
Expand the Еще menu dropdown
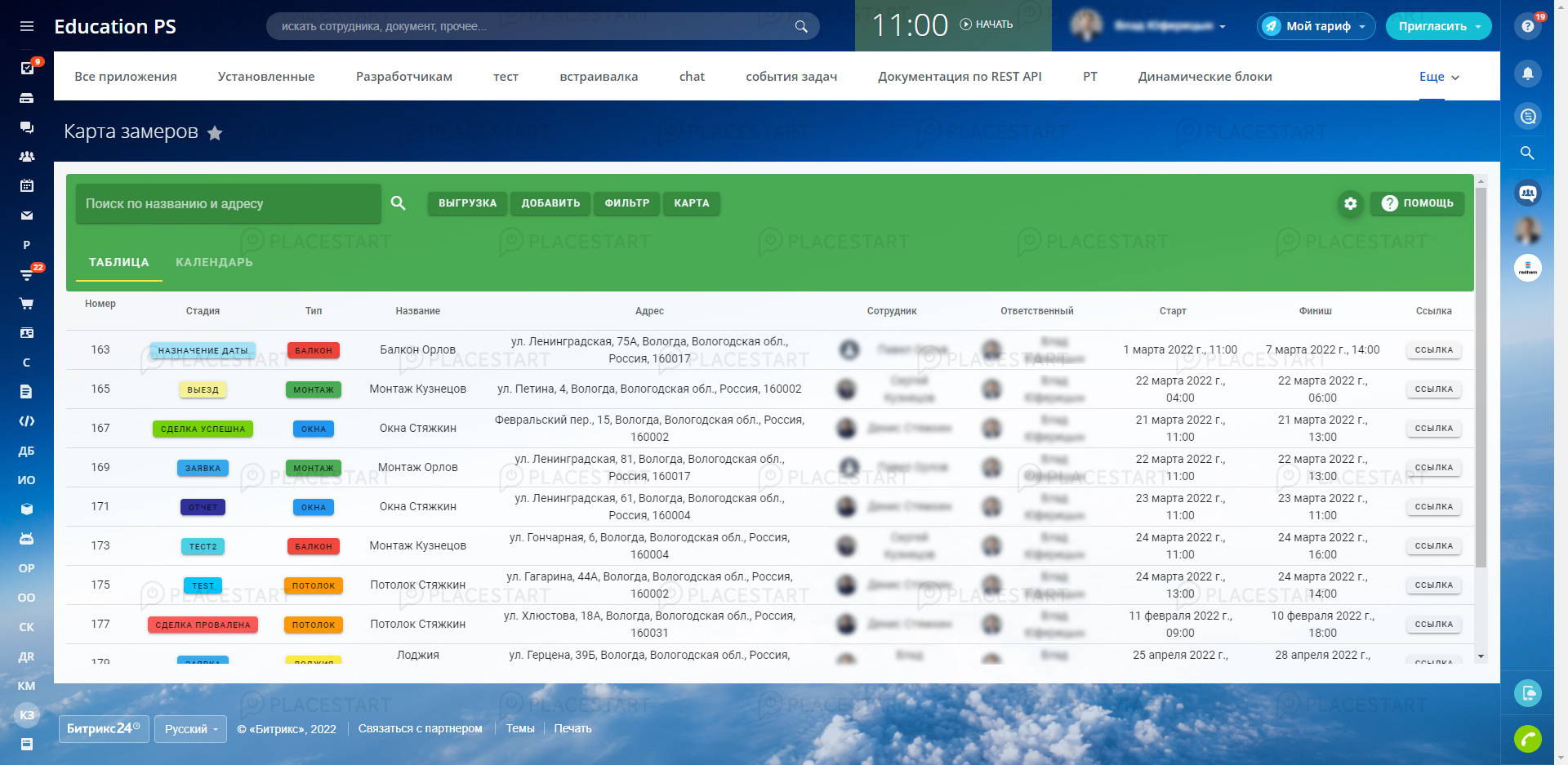point(1438,77)
